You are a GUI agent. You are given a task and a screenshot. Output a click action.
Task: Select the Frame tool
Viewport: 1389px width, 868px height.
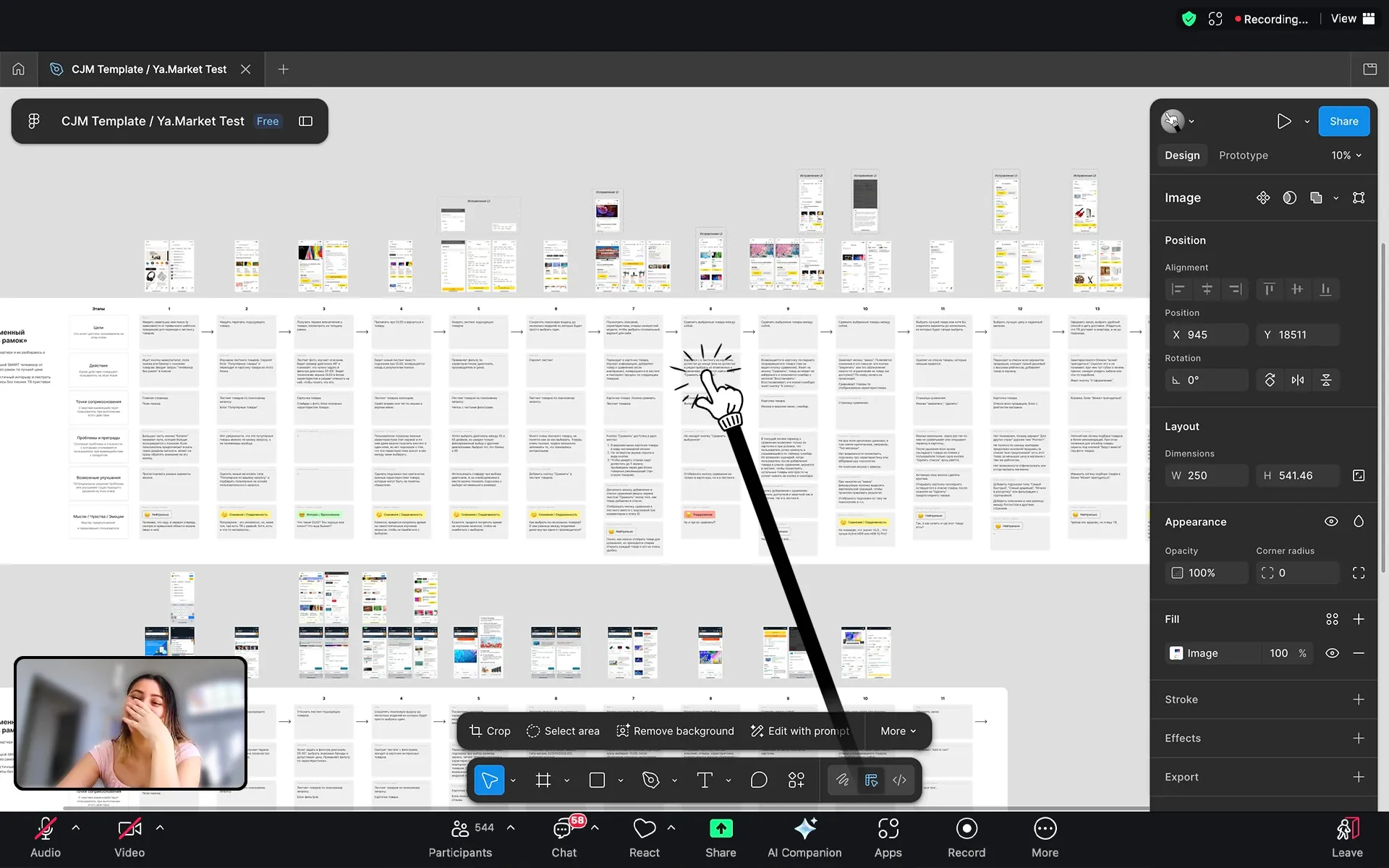pos(543,780)
